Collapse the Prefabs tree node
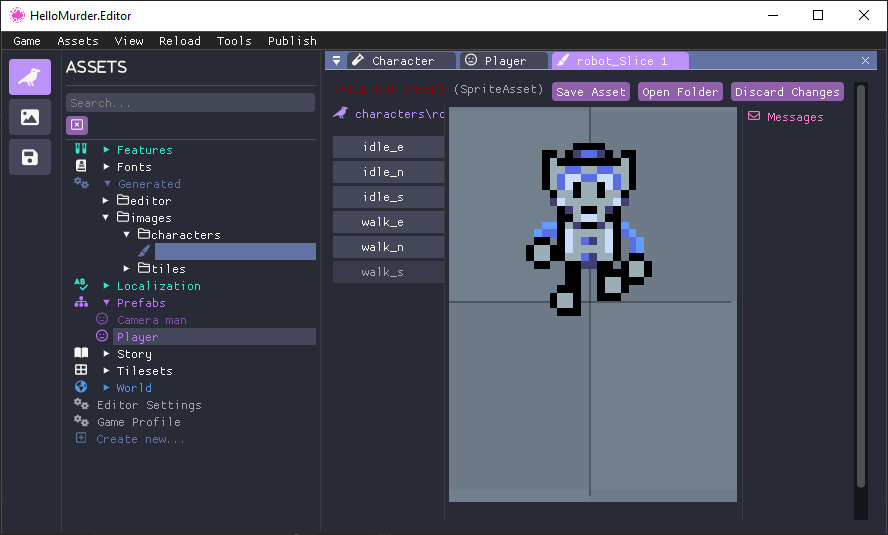 pos(107,303)
